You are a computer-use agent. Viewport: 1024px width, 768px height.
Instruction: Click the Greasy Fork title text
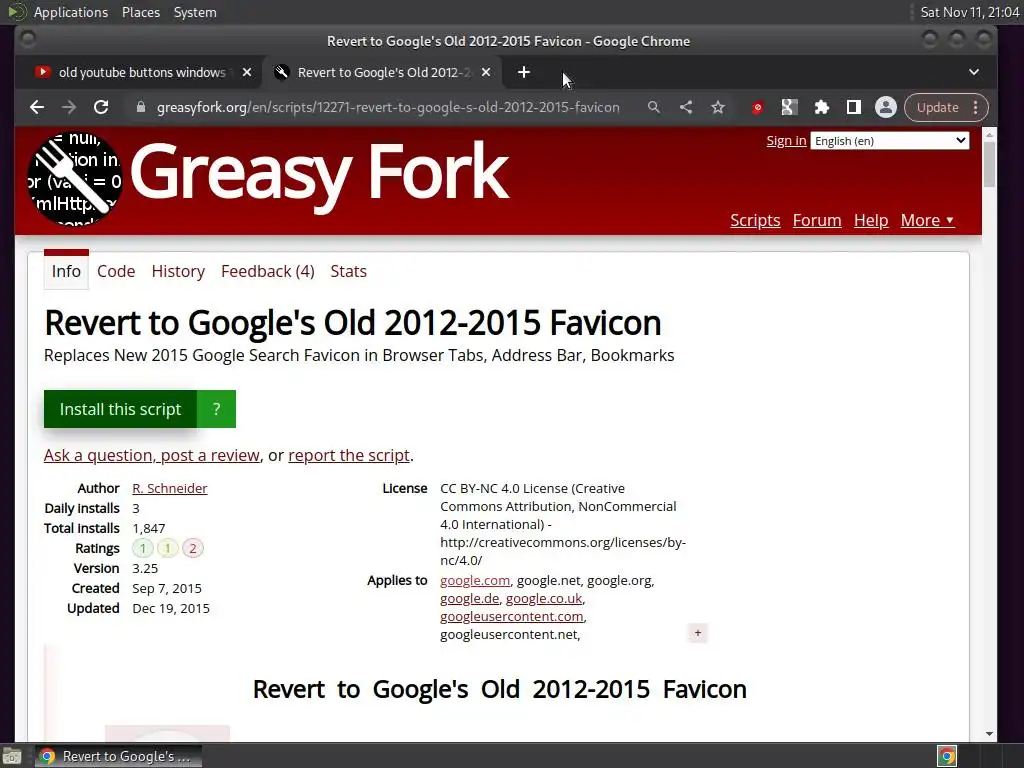point(319,174)
